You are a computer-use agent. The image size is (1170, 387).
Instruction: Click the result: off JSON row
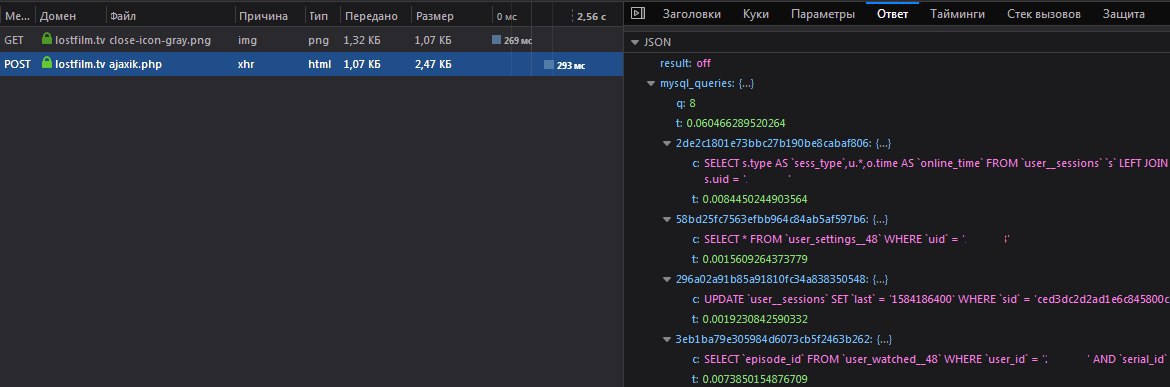(x=685, y=63)
